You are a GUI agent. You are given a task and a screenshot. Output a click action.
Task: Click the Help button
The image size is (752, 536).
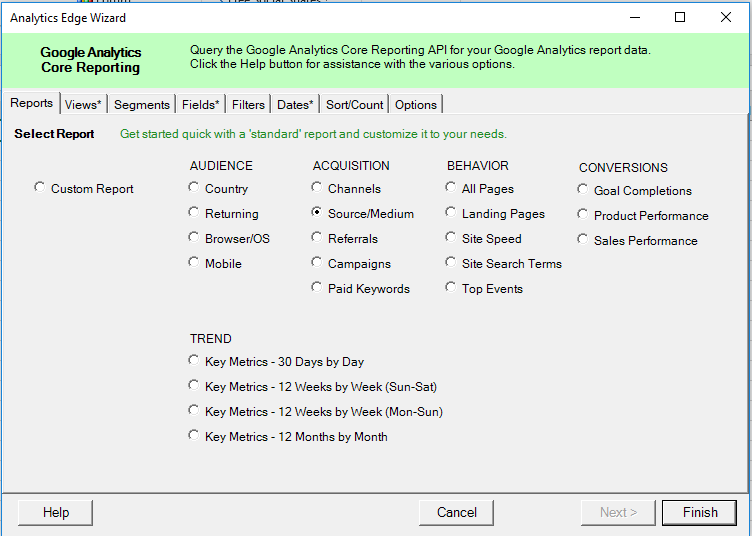coord(56,513)
